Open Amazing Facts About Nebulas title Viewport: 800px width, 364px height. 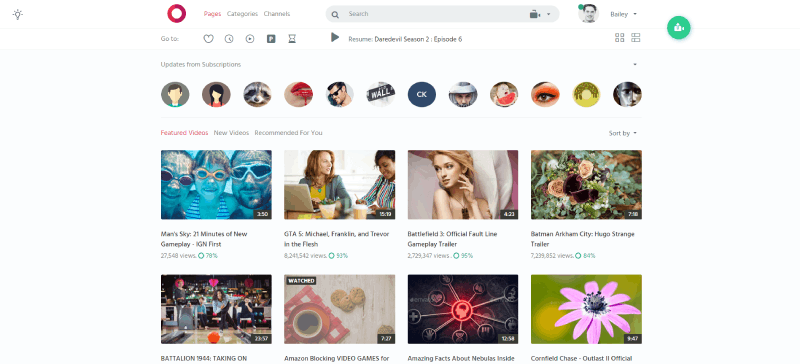pyautogui.click(x=461, y=359)
